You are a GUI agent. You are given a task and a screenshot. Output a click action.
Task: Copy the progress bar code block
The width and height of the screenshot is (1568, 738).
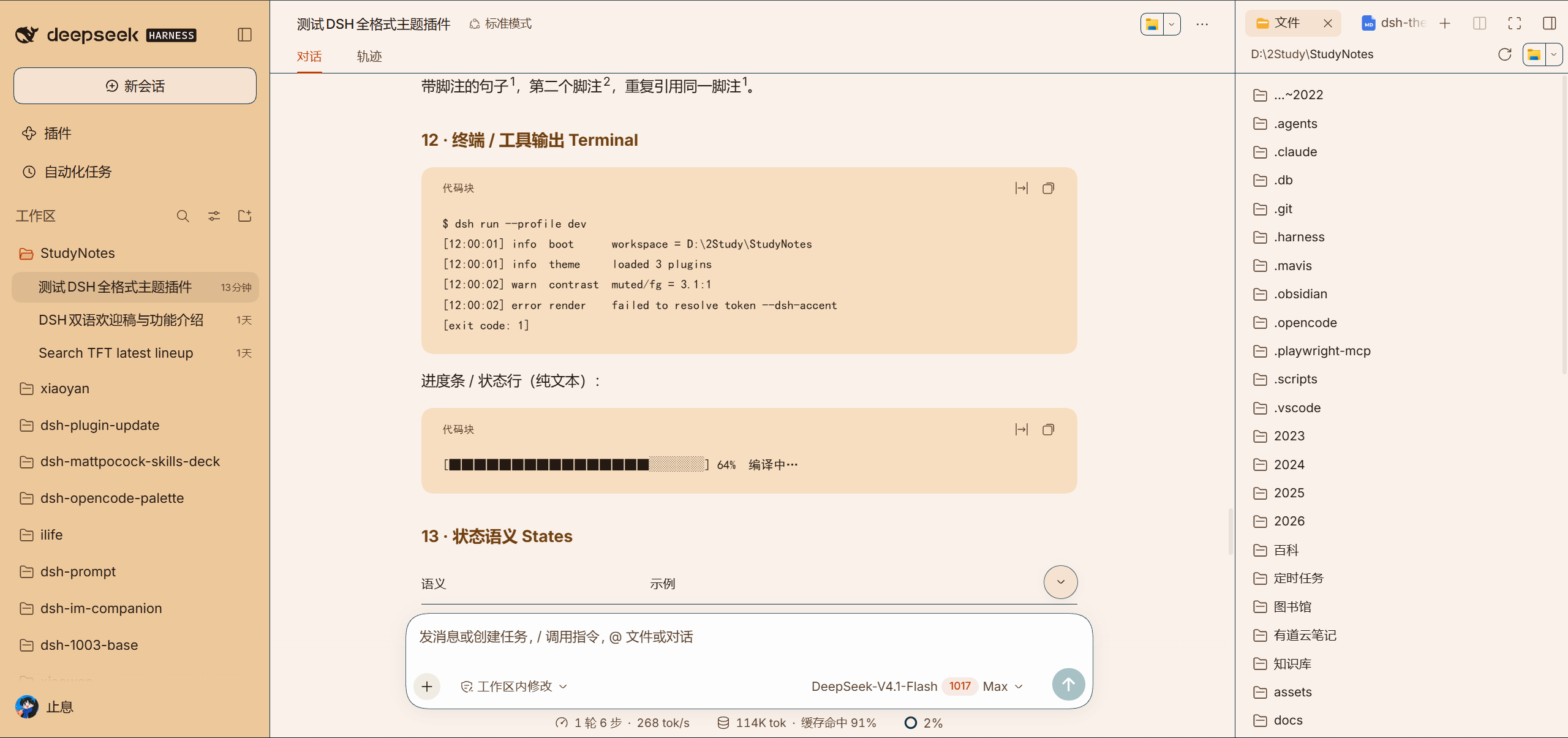click(1049, 430)
